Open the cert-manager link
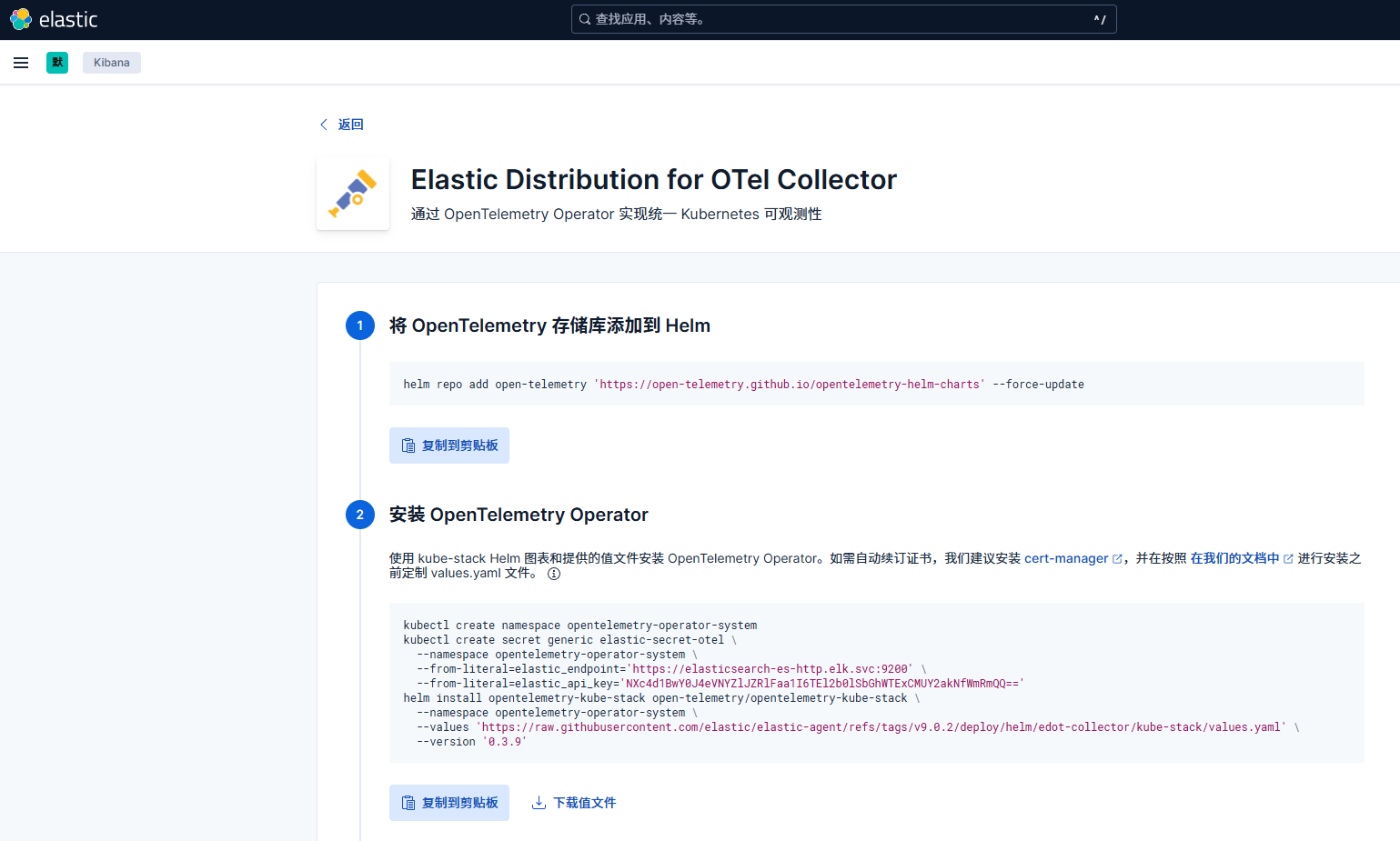 (1066, 558)
